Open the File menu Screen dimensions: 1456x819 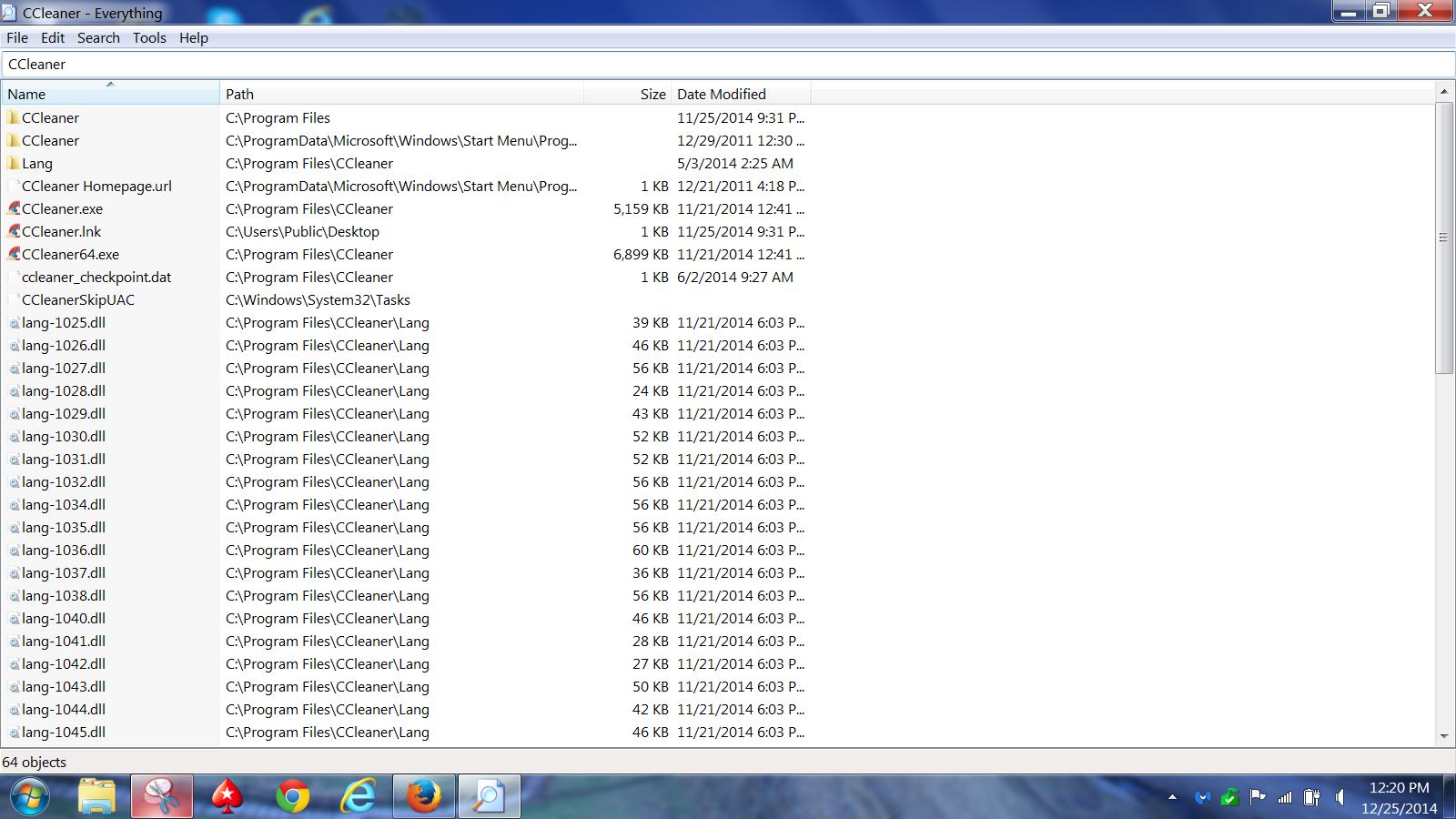pos(17,37)
